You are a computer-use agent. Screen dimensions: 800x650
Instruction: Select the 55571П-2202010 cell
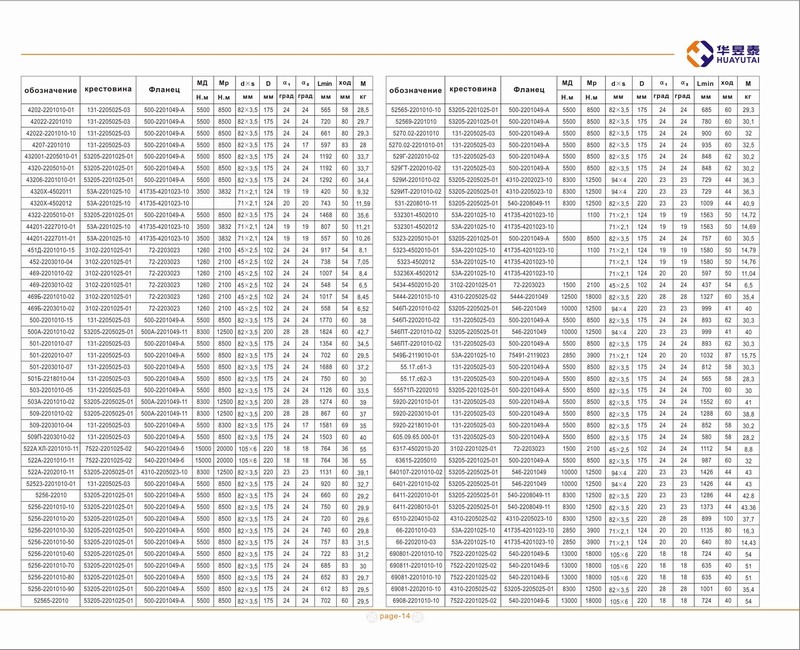click(x=415, y=390)
